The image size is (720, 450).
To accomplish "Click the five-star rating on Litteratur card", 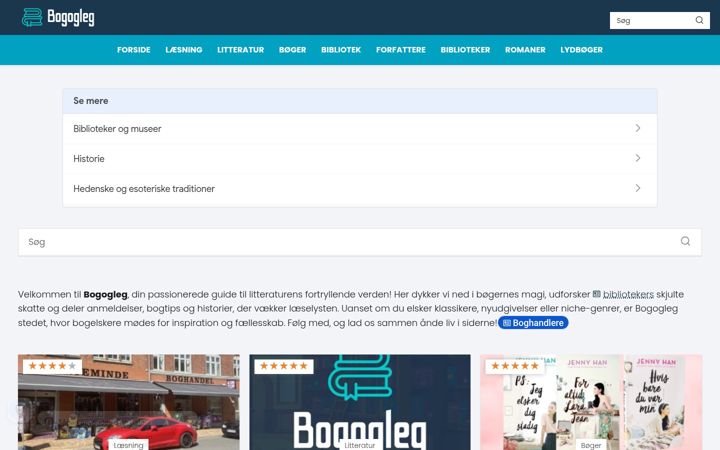I will point(284,366).
